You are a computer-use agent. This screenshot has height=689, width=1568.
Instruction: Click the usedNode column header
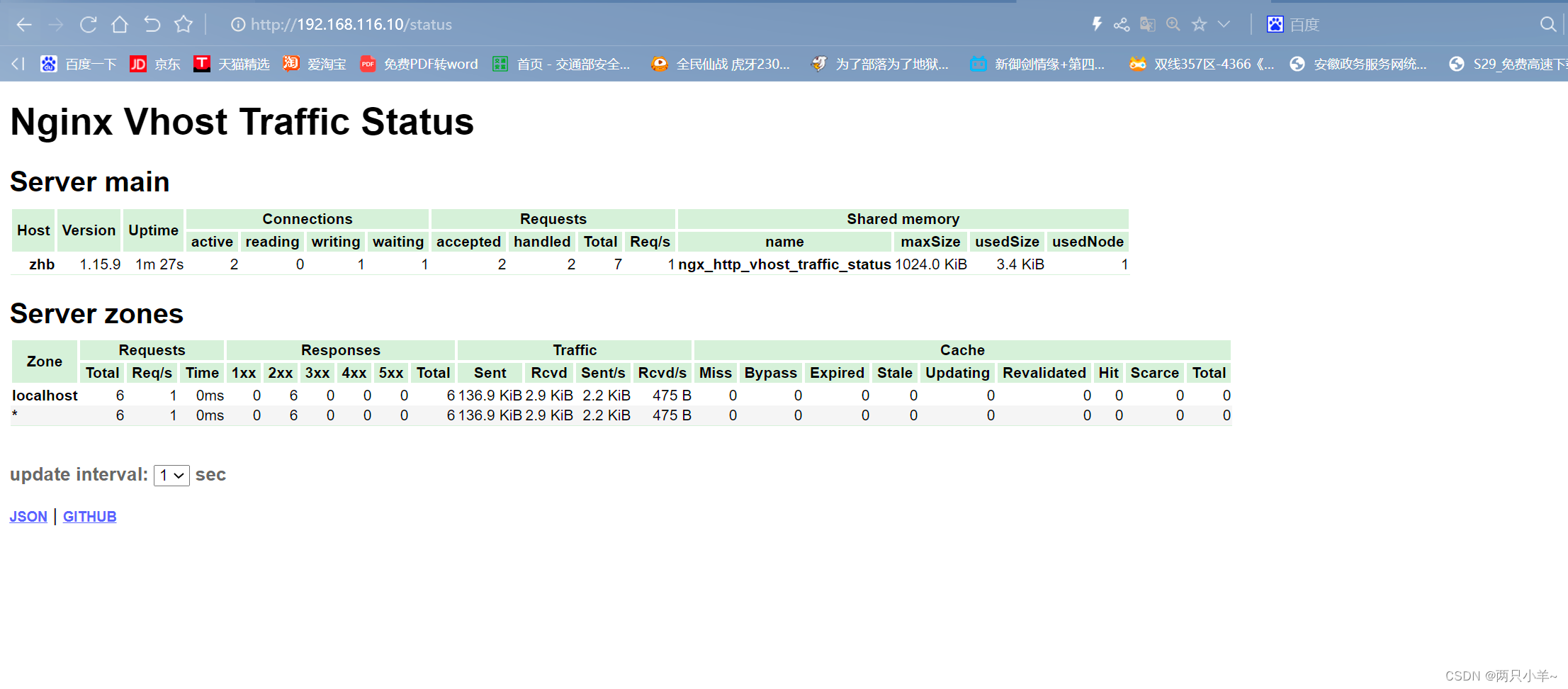(1088, 242)
